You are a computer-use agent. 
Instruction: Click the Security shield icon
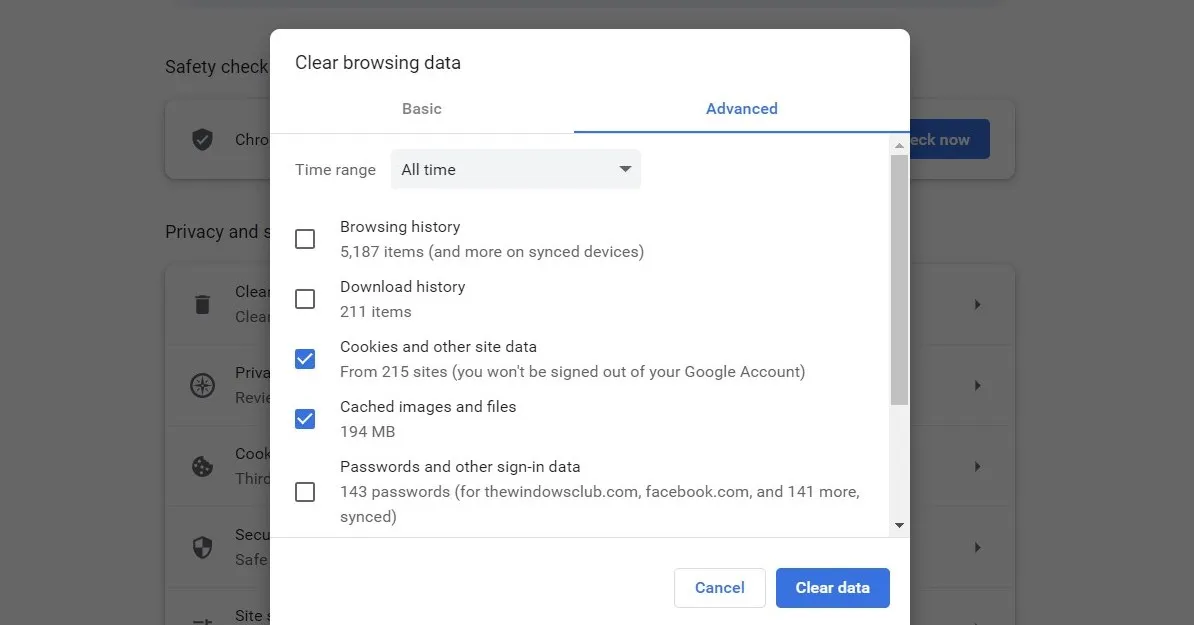click(202, 546)
